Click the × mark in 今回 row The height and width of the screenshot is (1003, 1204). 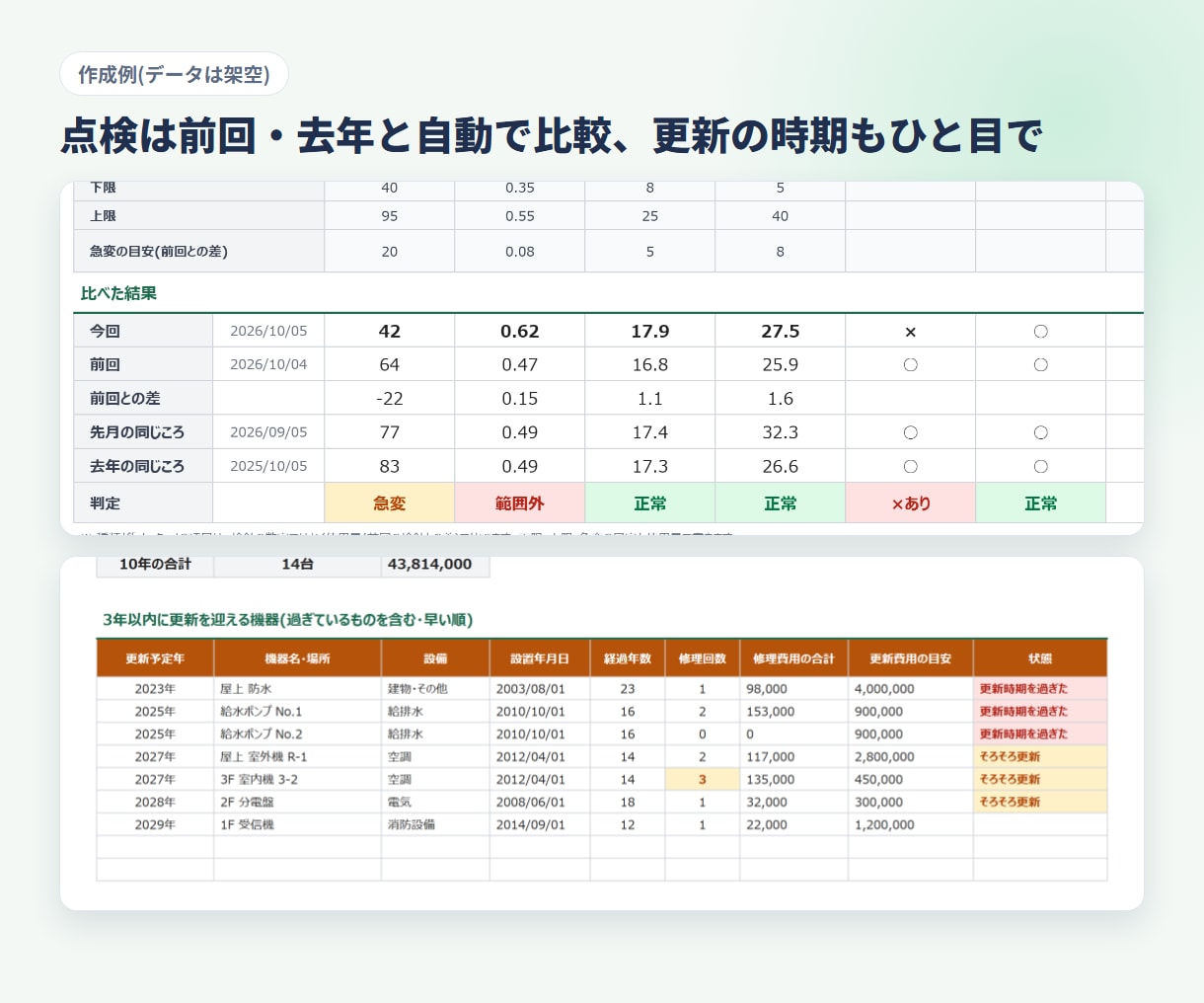911,332
